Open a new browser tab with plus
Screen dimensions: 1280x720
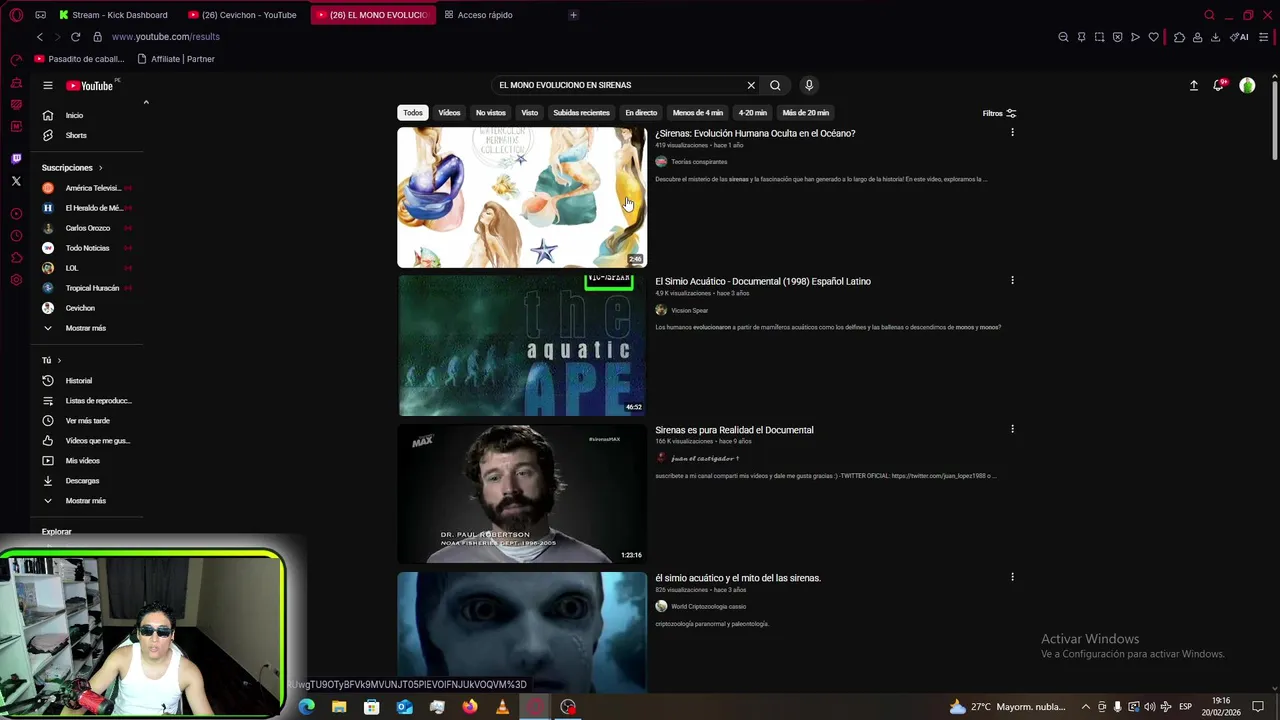(x=573, y=15)
